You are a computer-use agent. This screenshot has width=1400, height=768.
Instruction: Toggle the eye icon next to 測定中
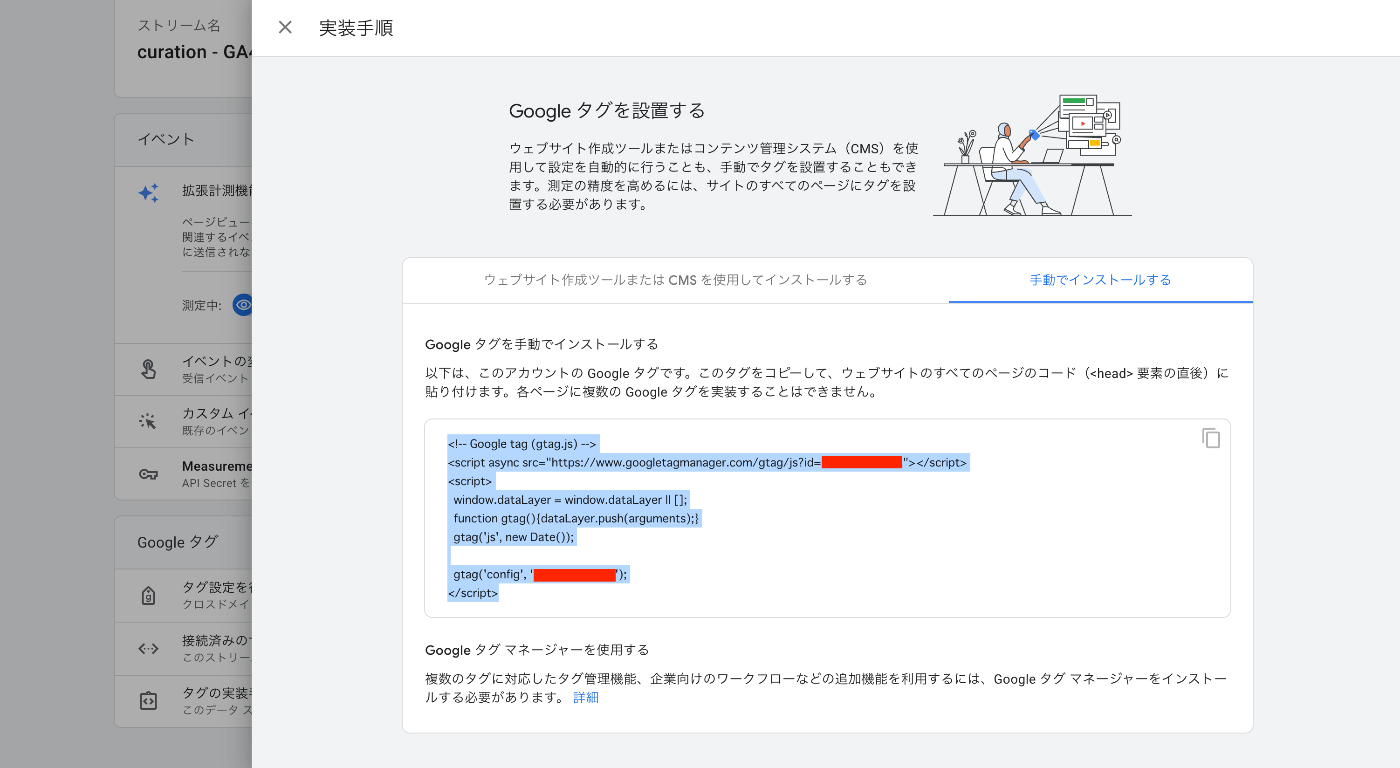click(242, 305)
